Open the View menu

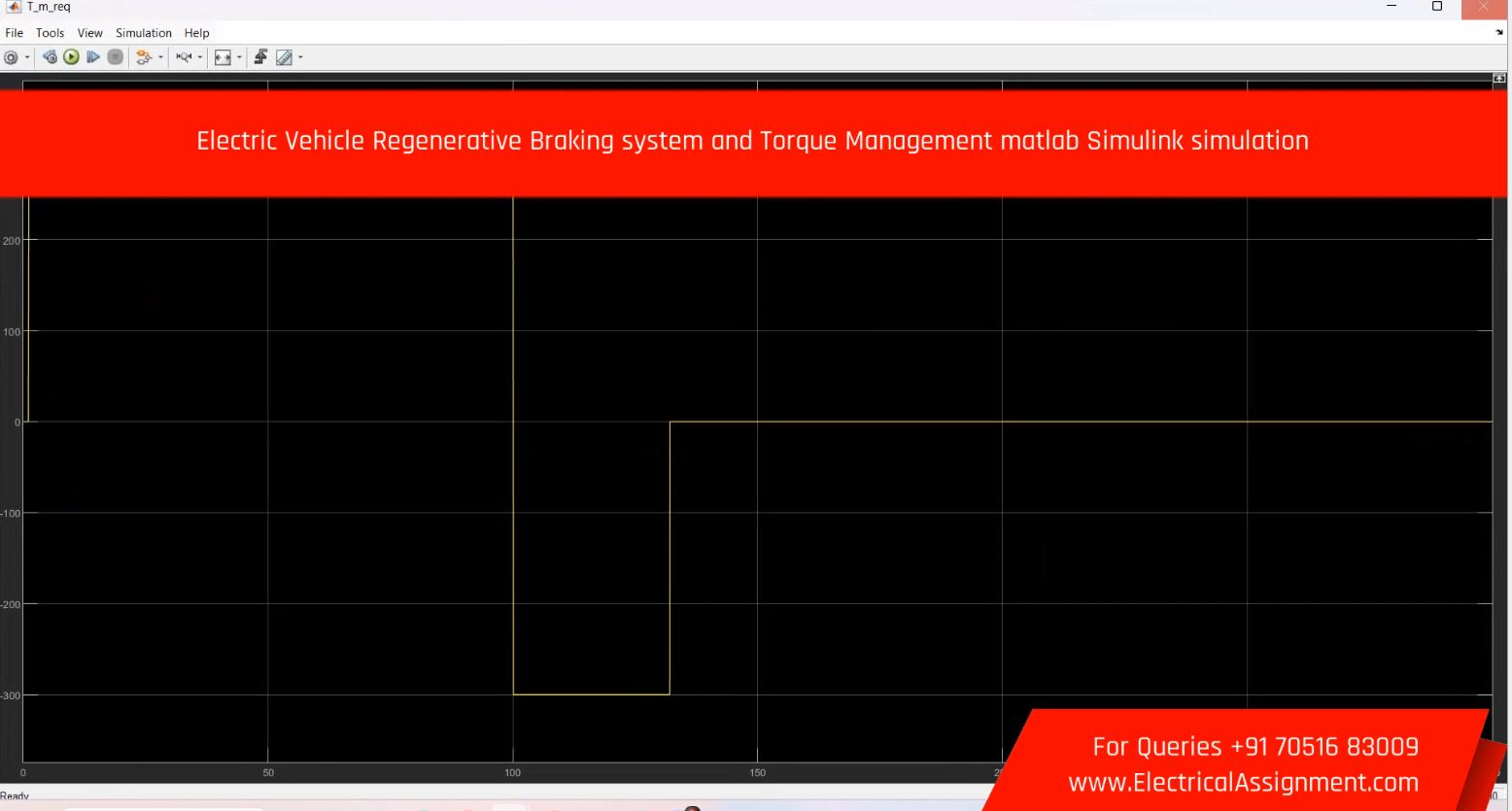[89, 33]
